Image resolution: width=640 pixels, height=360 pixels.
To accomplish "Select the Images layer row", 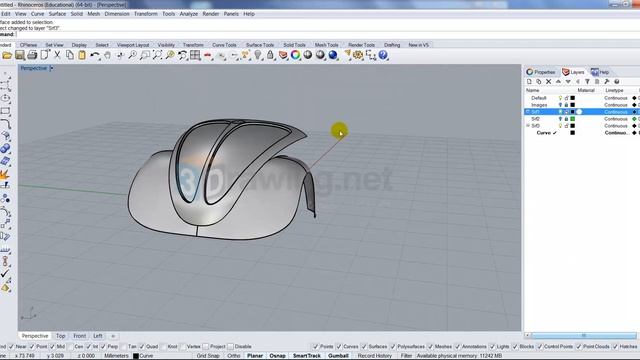I will 582,105.
